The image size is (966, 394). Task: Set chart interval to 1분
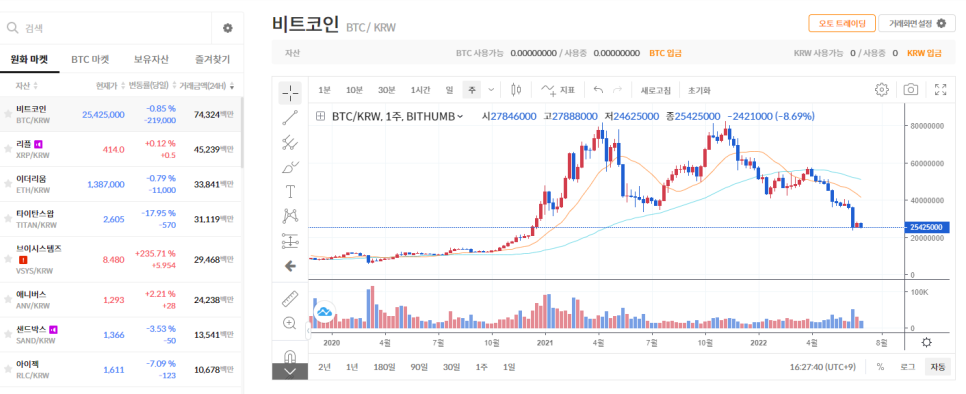[x=324, y=90]
